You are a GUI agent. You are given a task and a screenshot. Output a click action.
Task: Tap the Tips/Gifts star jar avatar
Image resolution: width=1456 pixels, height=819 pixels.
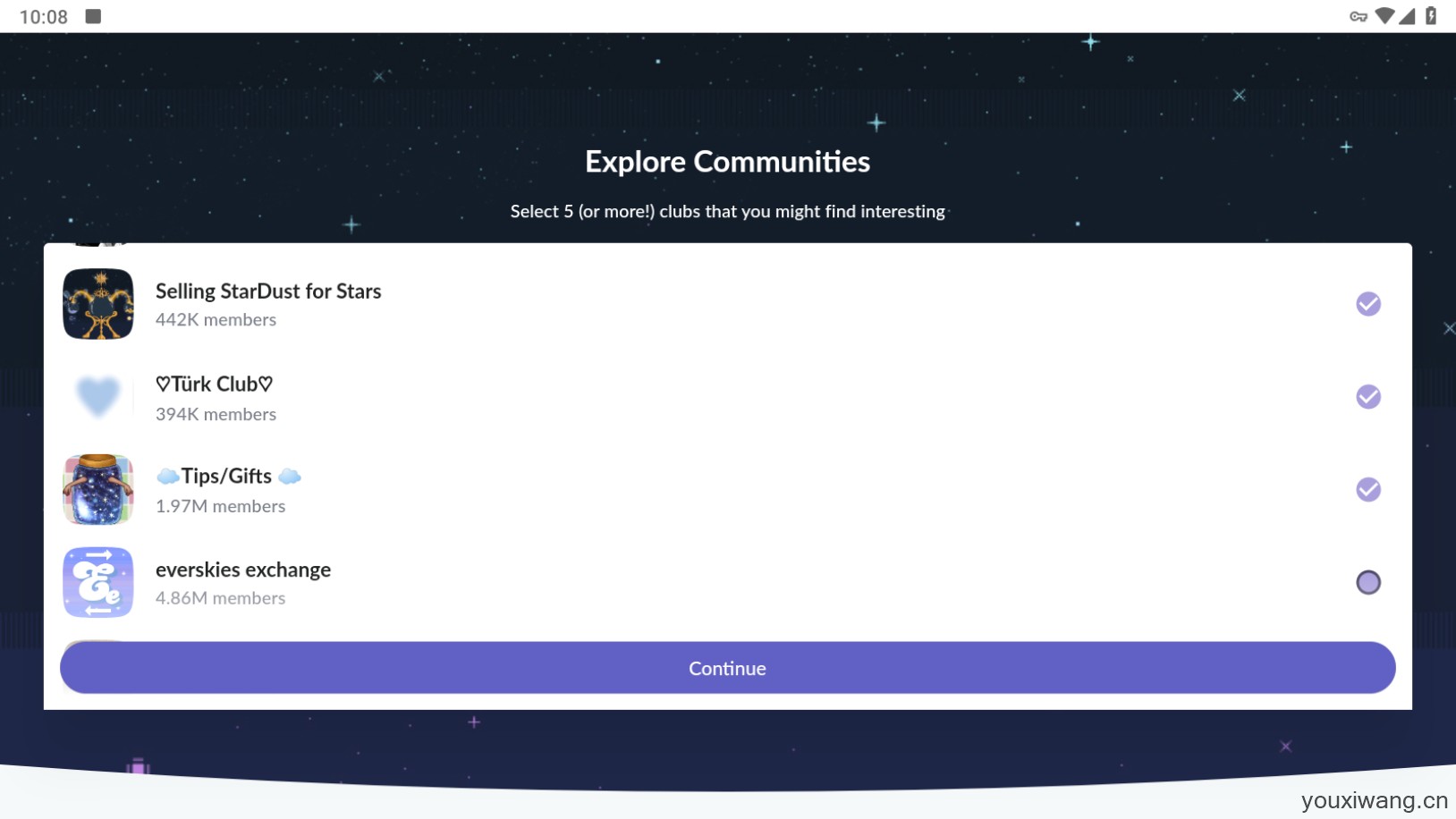point(98,489)
